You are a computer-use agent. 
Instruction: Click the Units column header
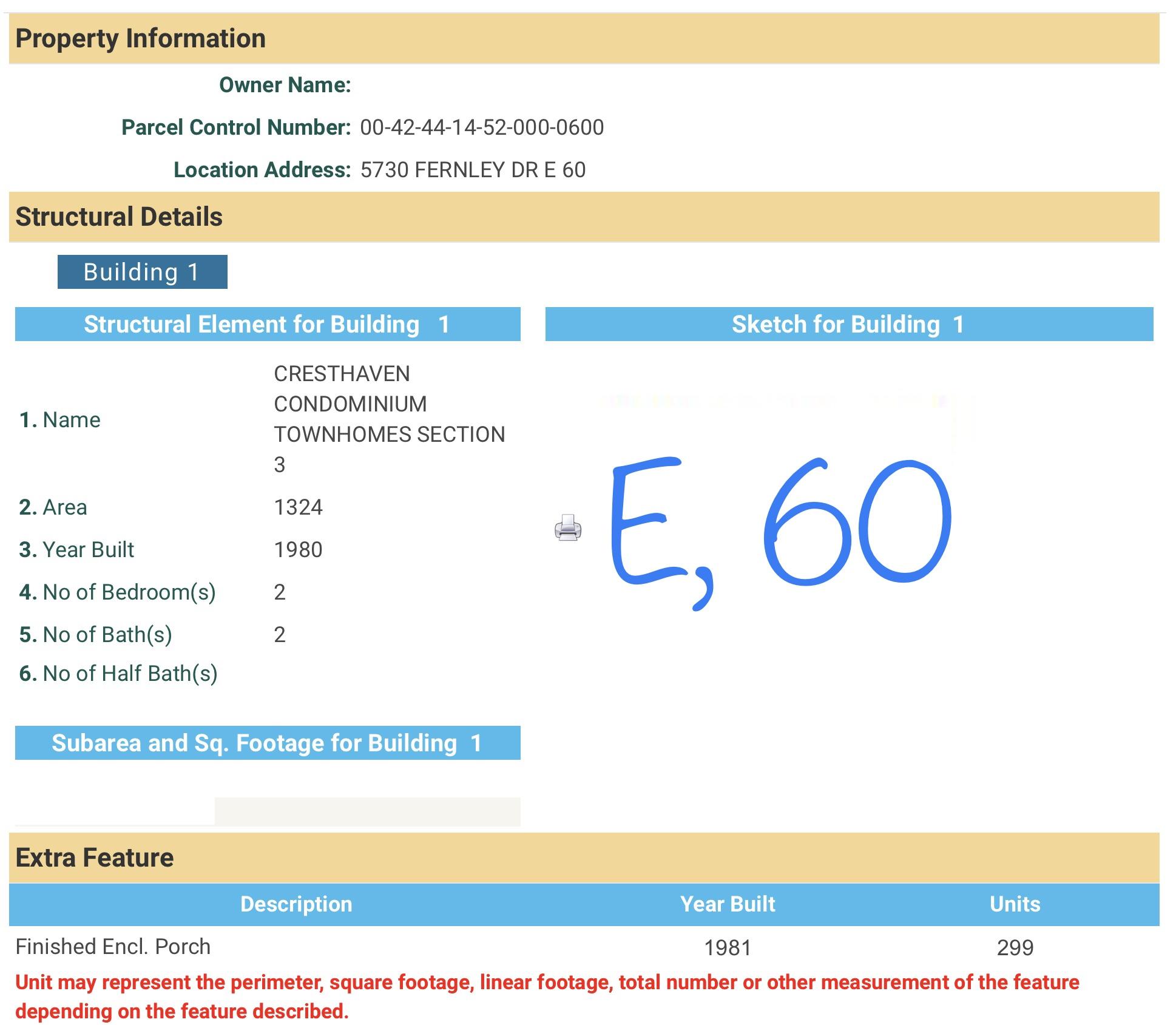pos(1015,904)
